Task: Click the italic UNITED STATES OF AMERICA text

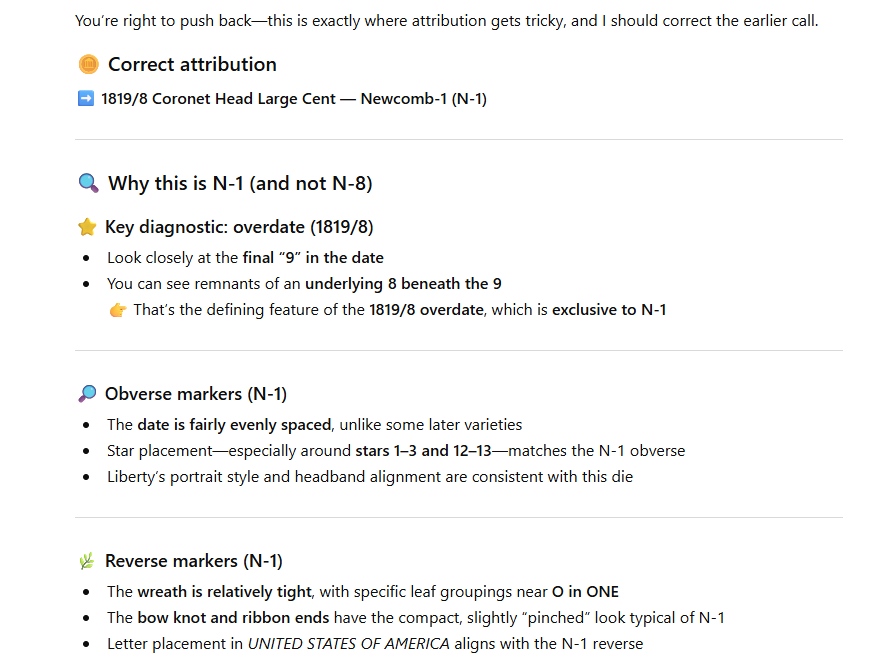Action: [x=348, y=644]
